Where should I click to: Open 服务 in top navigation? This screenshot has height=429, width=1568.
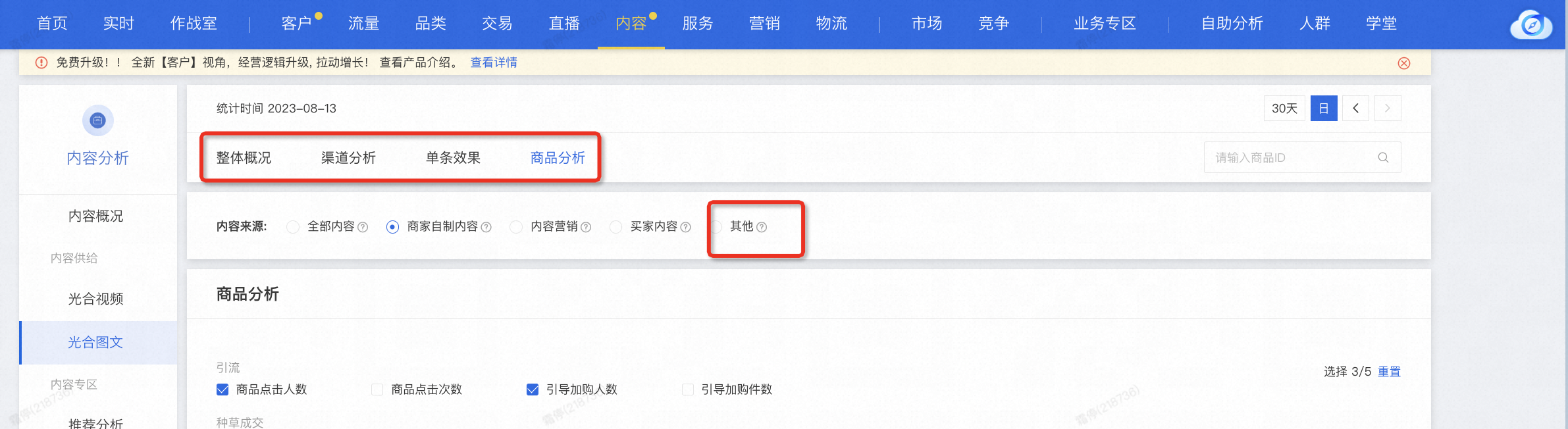click(698, 24)
